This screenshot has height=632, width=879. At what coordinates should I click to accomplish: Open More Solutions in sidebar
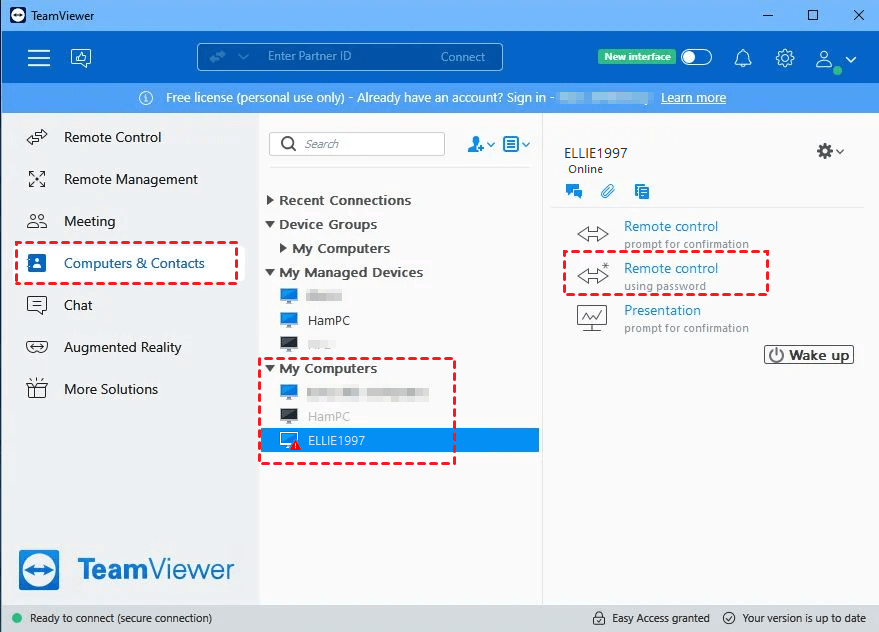[x=110, y=389]
